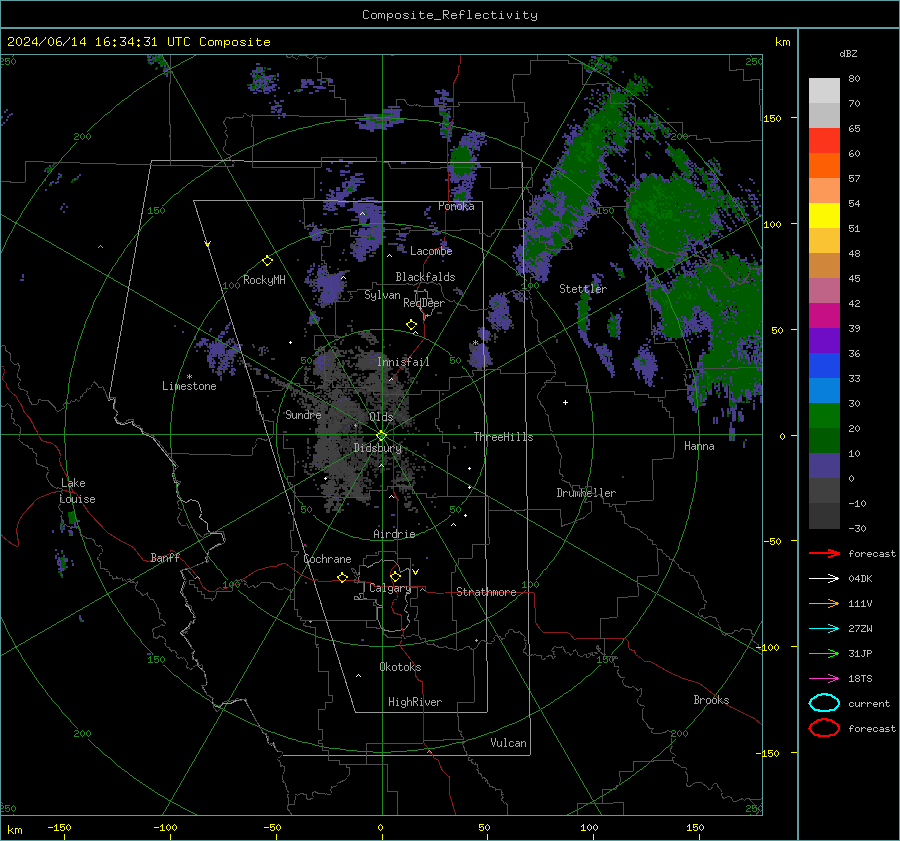Click the Lacombe city label
Image resolution: width=900 pixels, height=841 pixels.
[431, 251]
